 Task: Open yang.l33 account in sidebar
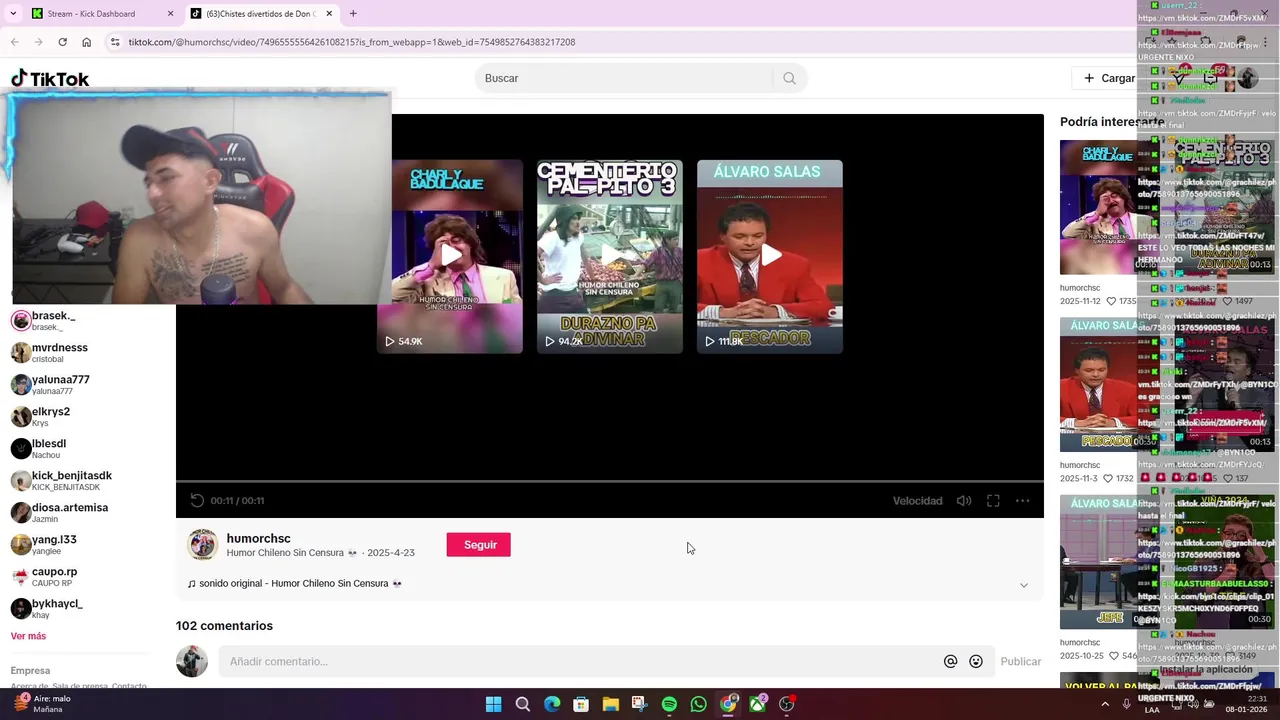(x=80, y=544)
